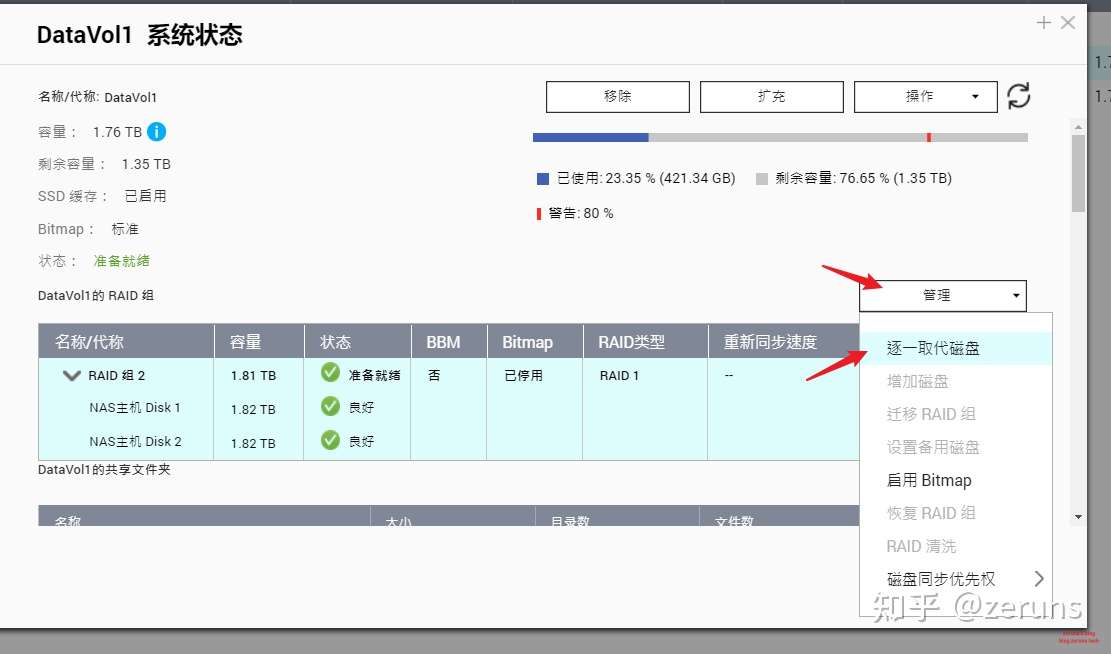Click the refresh icon beside the 操作 button
The width and height of the screenshot is (1111, 654).
[x=1018, y=96]
